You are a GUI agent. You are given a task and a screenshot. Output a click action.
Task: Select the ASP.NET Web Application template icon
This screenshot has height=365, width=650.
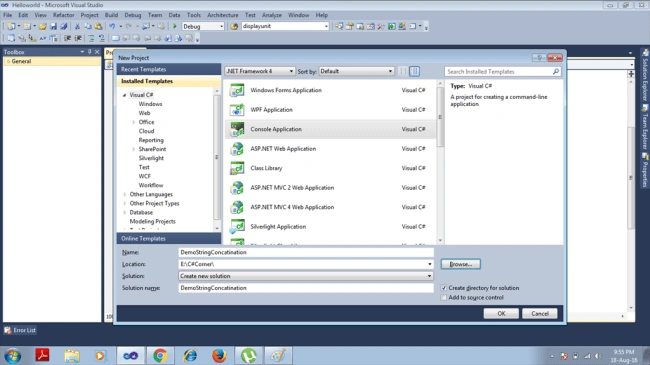(x=237, y=148)
